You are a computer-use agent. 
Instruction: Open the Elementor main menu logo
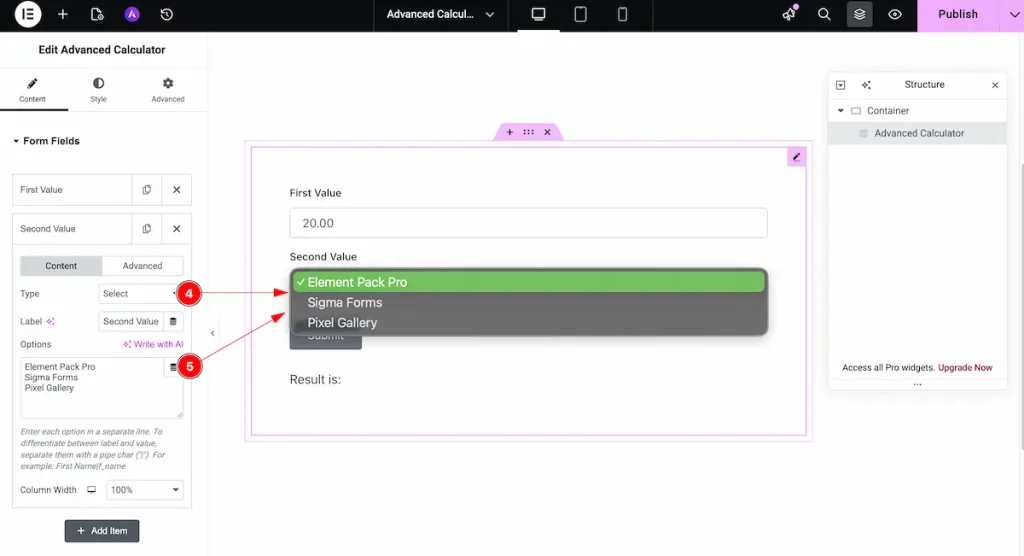pyautogui.click(x=28, y=14)
